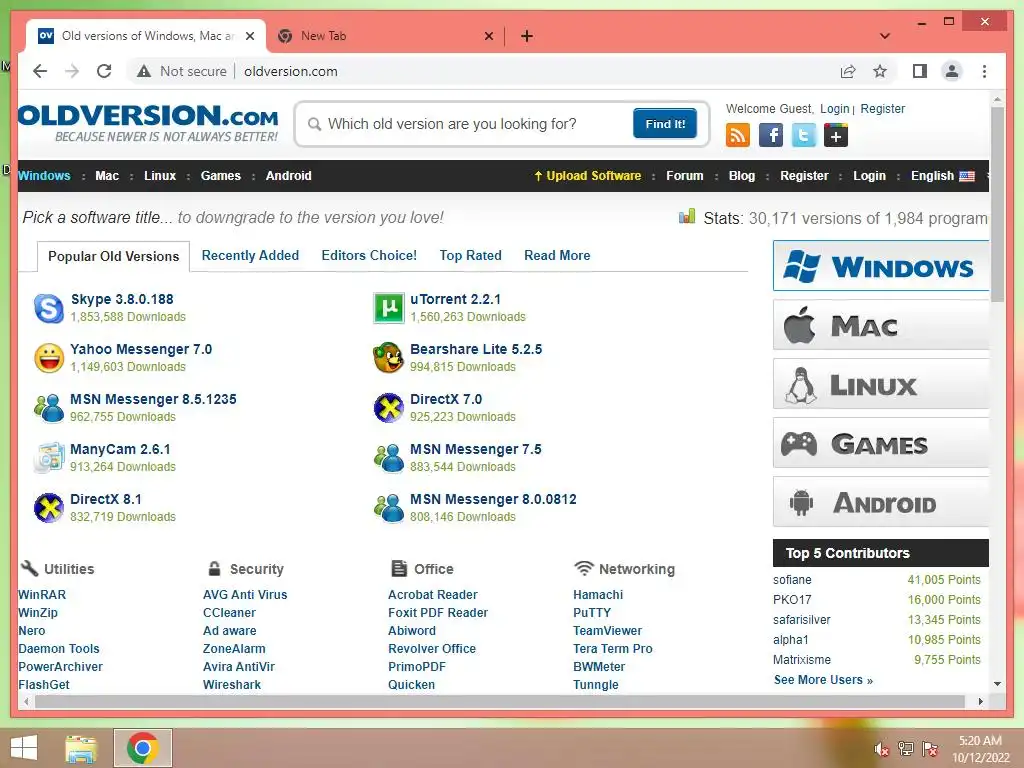The image size is (1024, 768).
Task: Switch to the New Tab browser tab
Action: (x=385, y=36)
